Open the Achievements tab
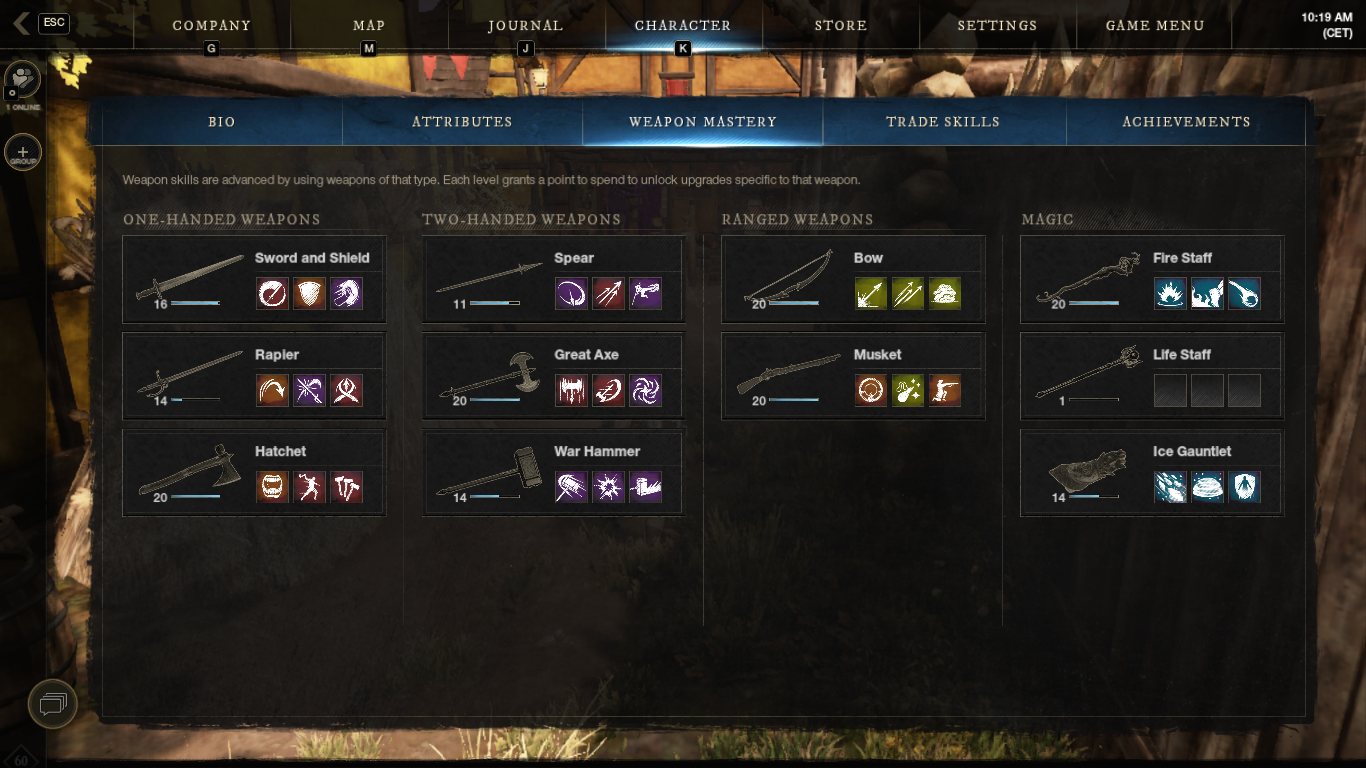 1186,122
